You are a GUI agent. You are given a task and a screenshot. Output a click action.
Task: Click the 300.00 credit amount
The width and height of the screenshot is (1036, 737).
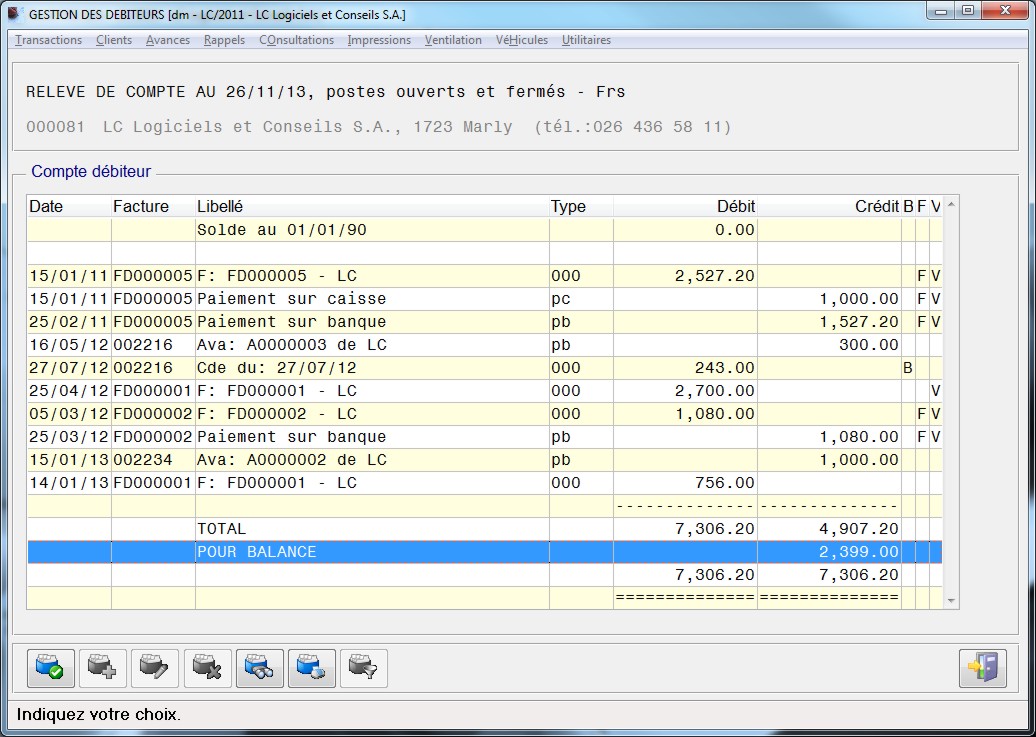coord(869,345)
